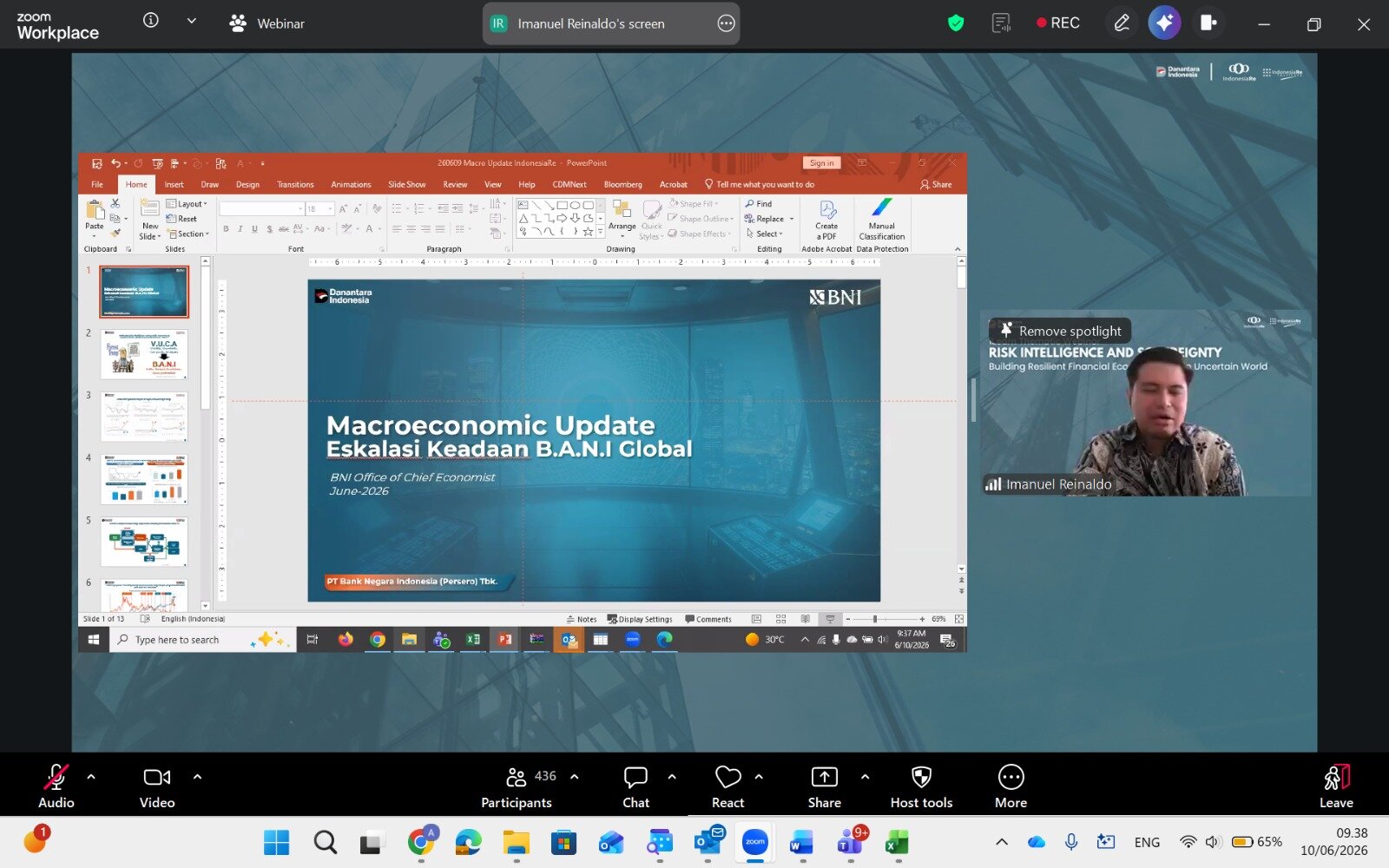Select the Transitions tab in shared PowerPoint
Viewport: 1389px width, 868px height.
pos(295,184)
